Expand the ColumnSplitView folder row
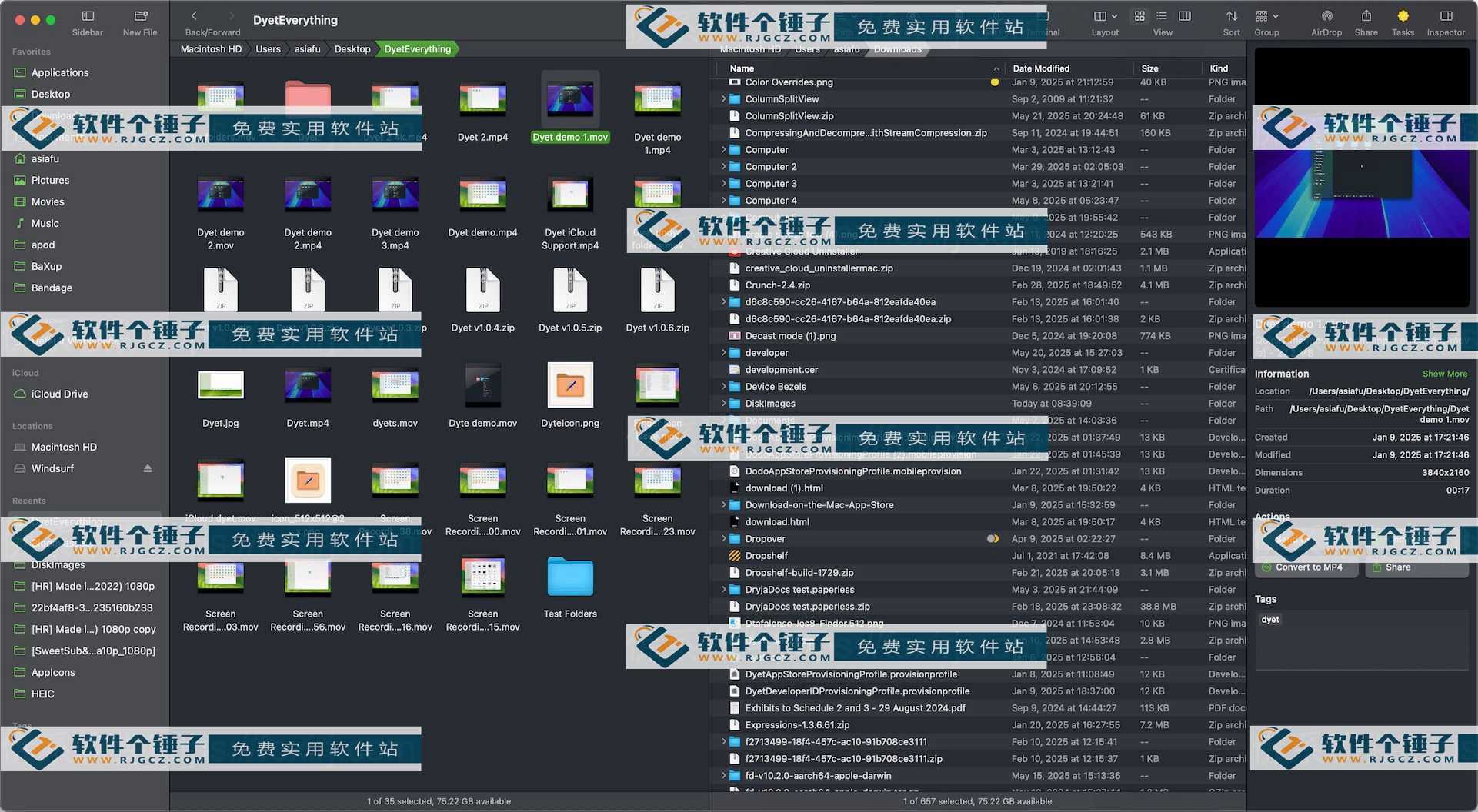This screenshot has height=812, width=1478. click(723, 98)
